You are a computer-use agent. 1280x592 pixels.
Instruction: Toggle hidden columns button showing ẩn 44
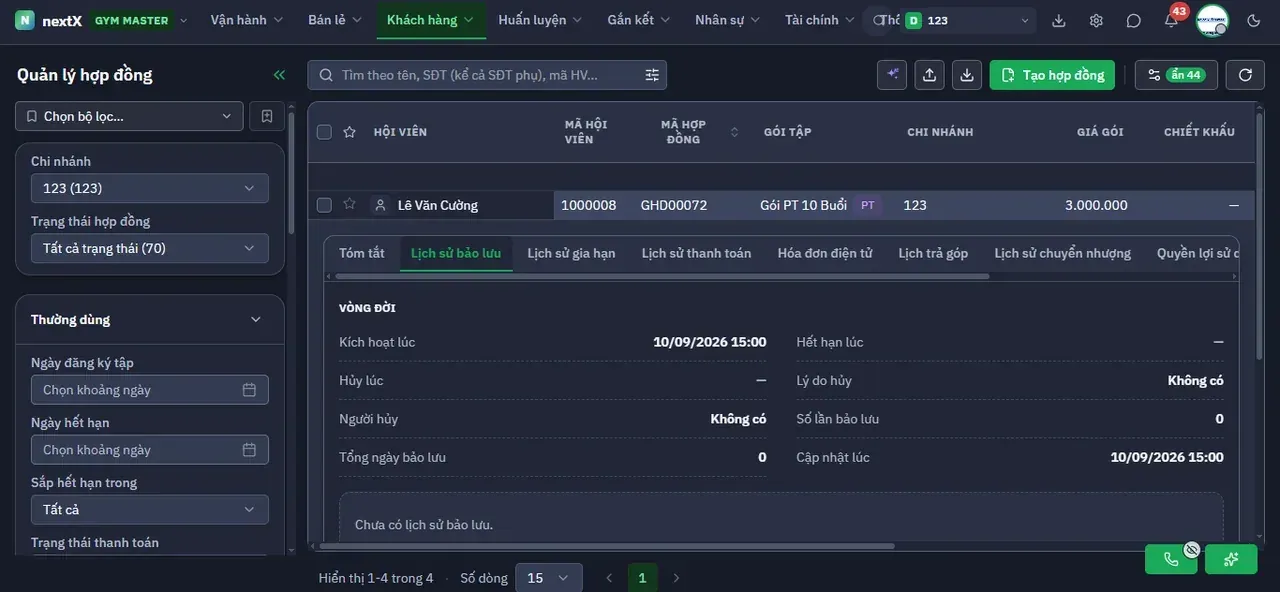click(x=1177, y=75)
